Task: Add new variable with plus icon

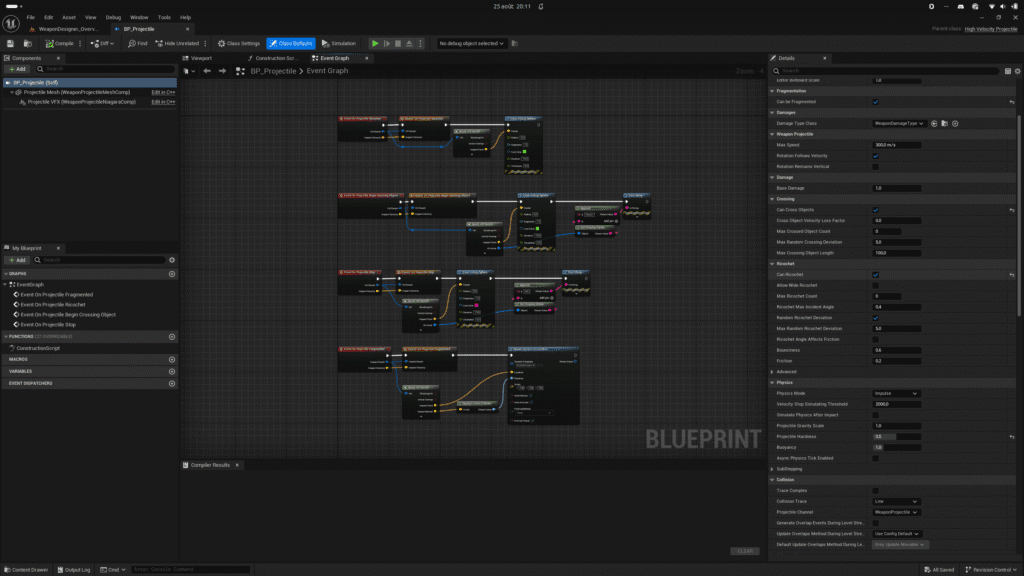Action: (x=172, y=372)
